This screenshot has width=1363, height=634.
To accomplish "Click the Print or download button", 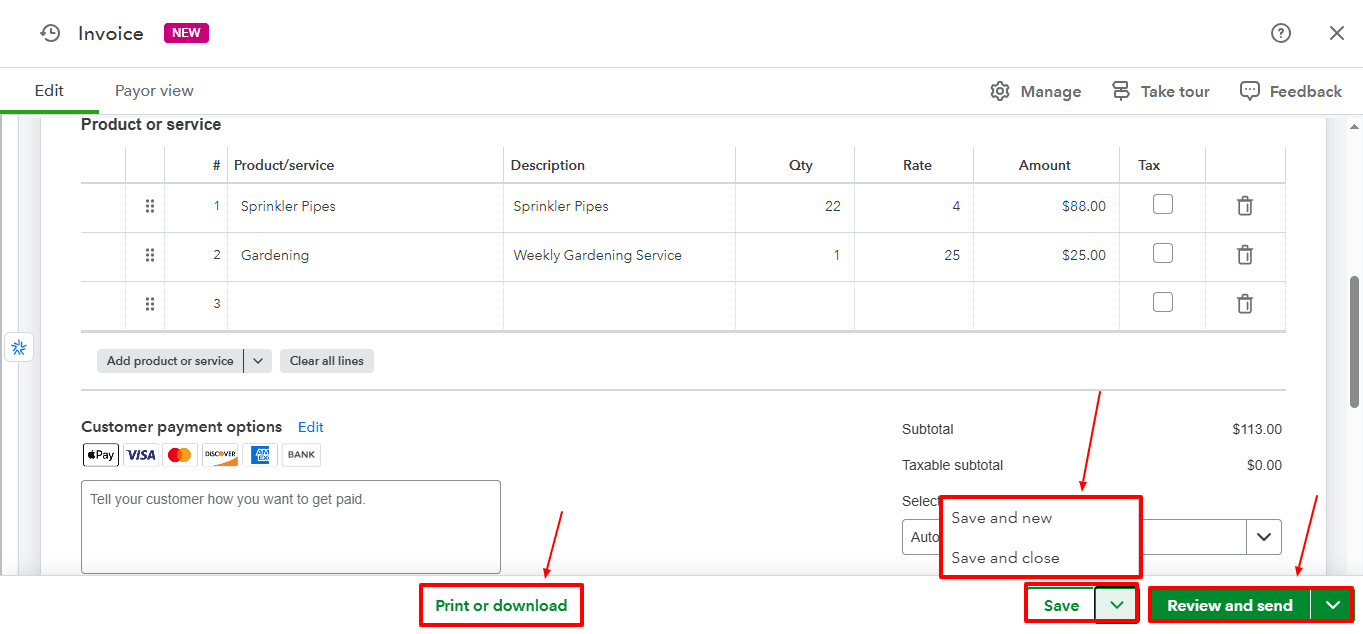I will tap(501, 605).
